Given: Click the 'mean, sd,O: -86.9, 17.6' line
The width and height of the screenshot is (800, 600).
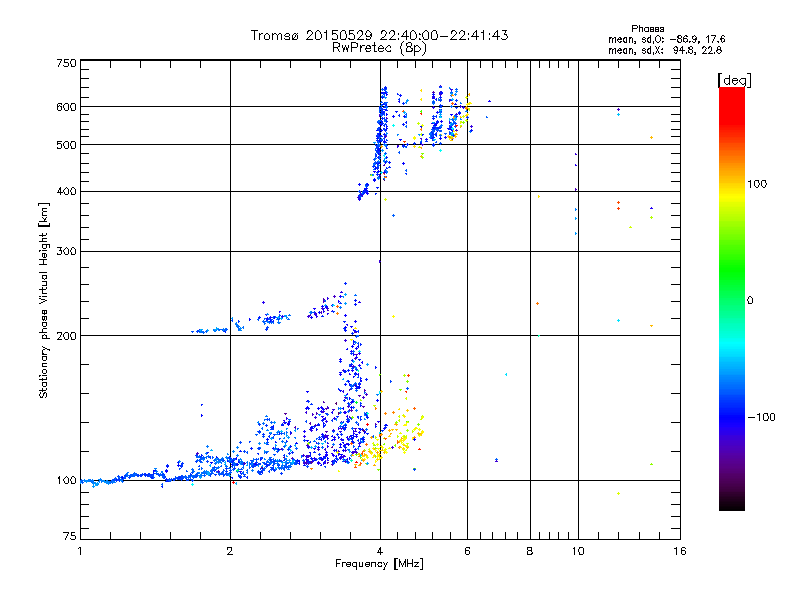Looking at the screenshot, I should pos(666,39).
